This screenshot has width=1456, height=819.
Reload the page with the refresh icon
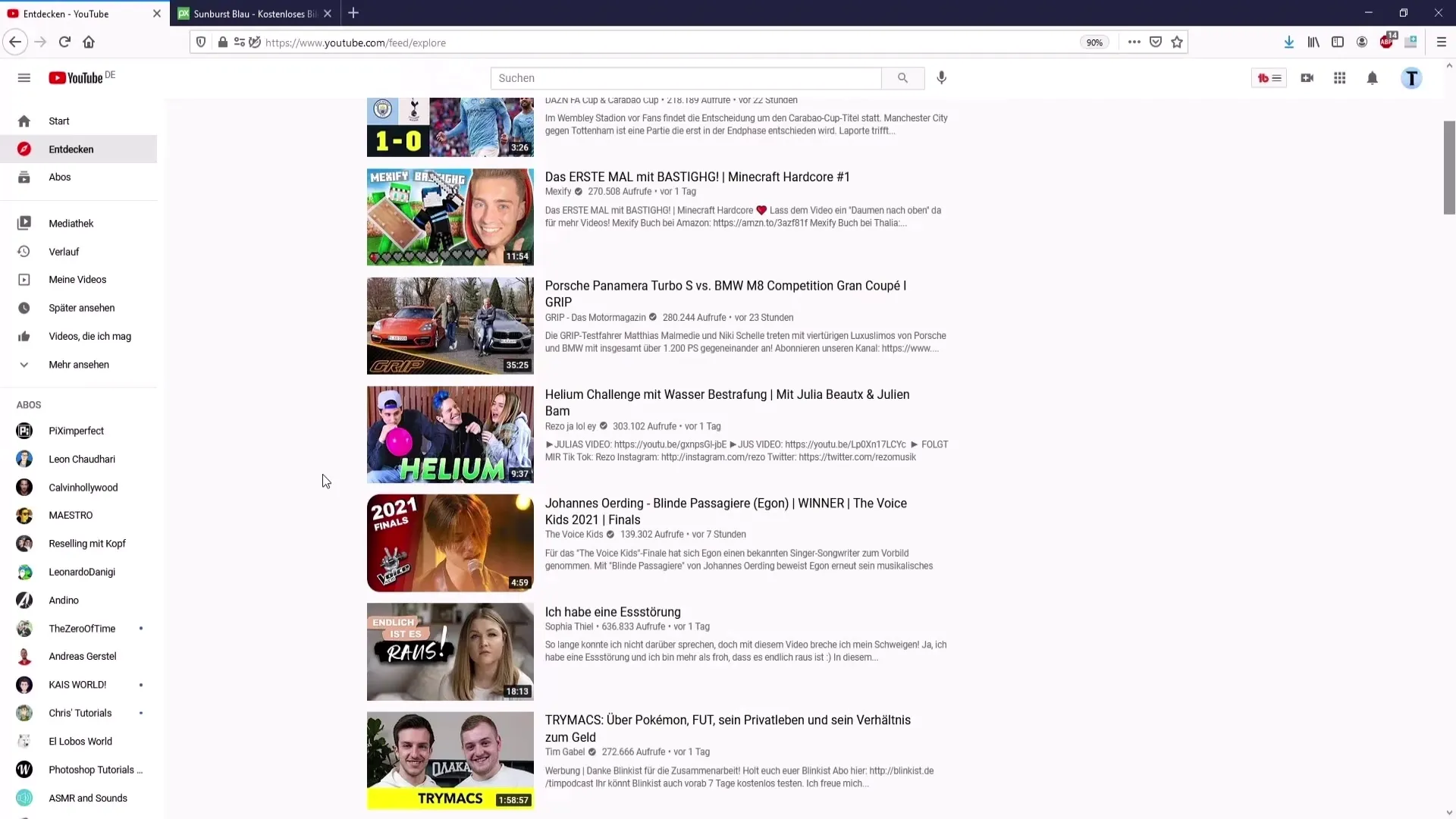pyautogui.click(x=64, y=42)
